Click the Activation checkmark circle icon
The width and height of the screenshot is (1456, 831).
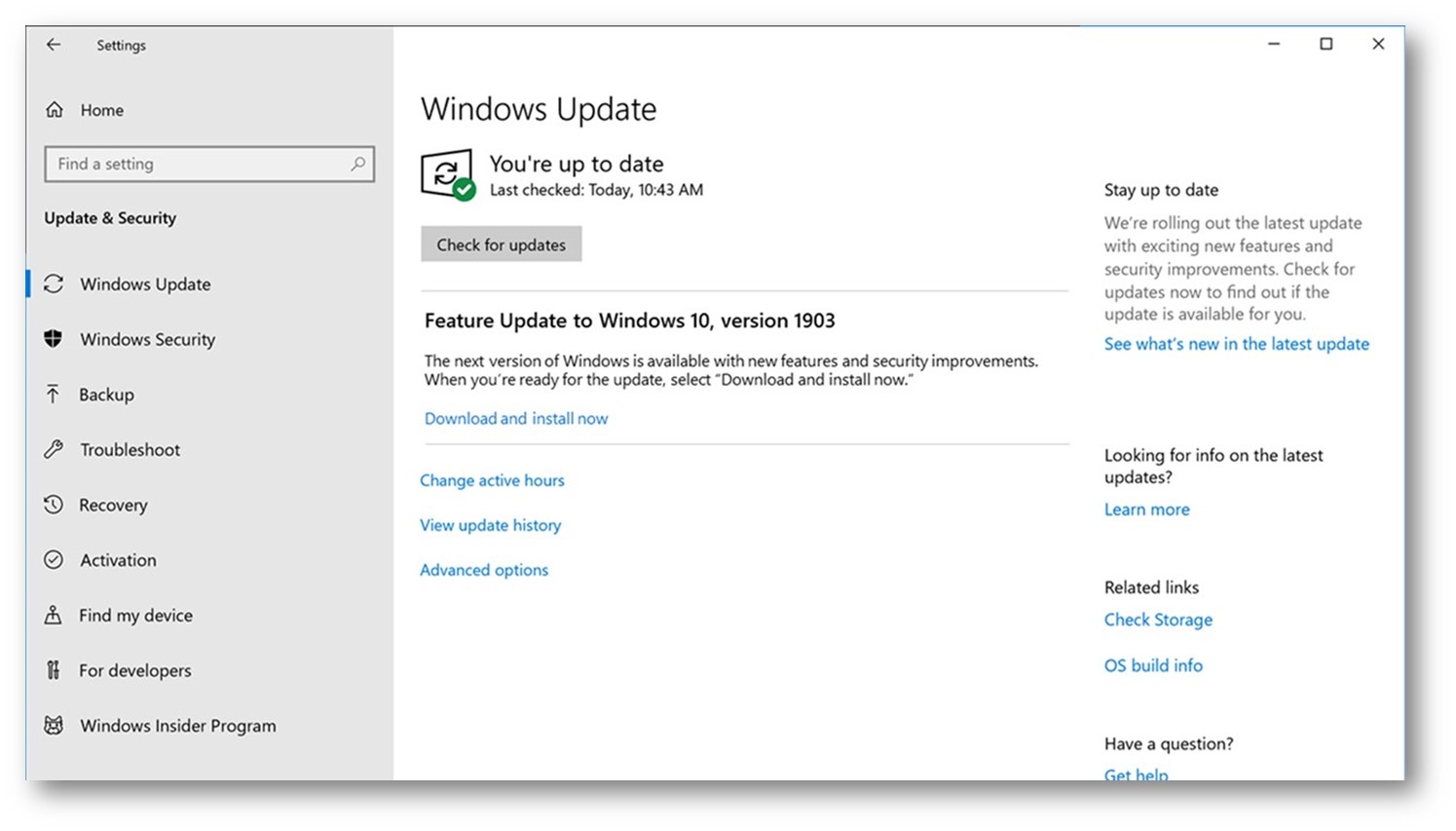click(x=54, y=560)
